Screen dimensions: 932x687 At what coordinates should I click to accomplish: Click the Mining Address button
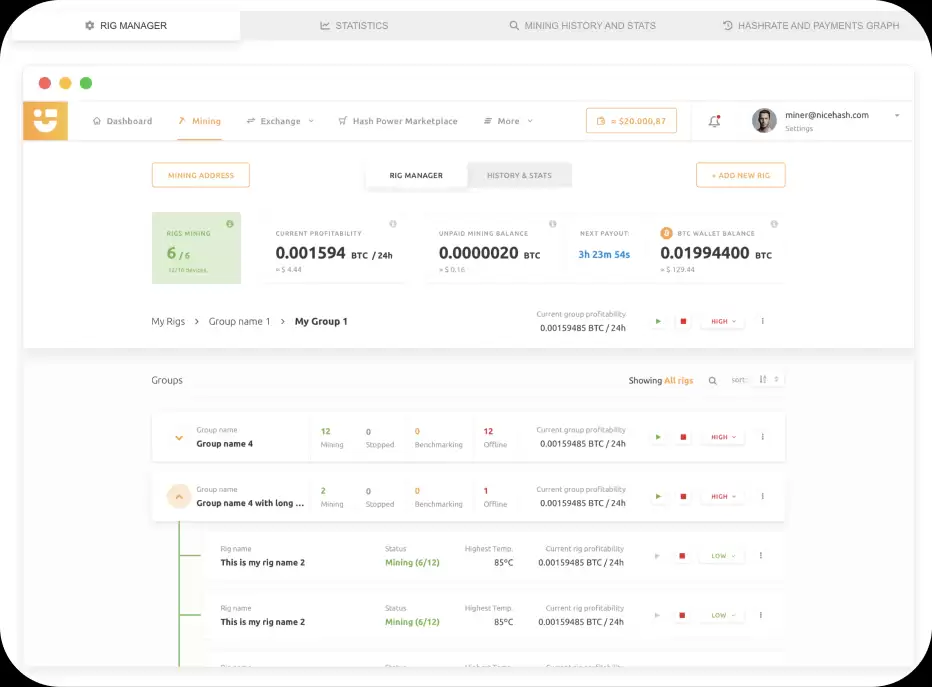pos(201,175)
